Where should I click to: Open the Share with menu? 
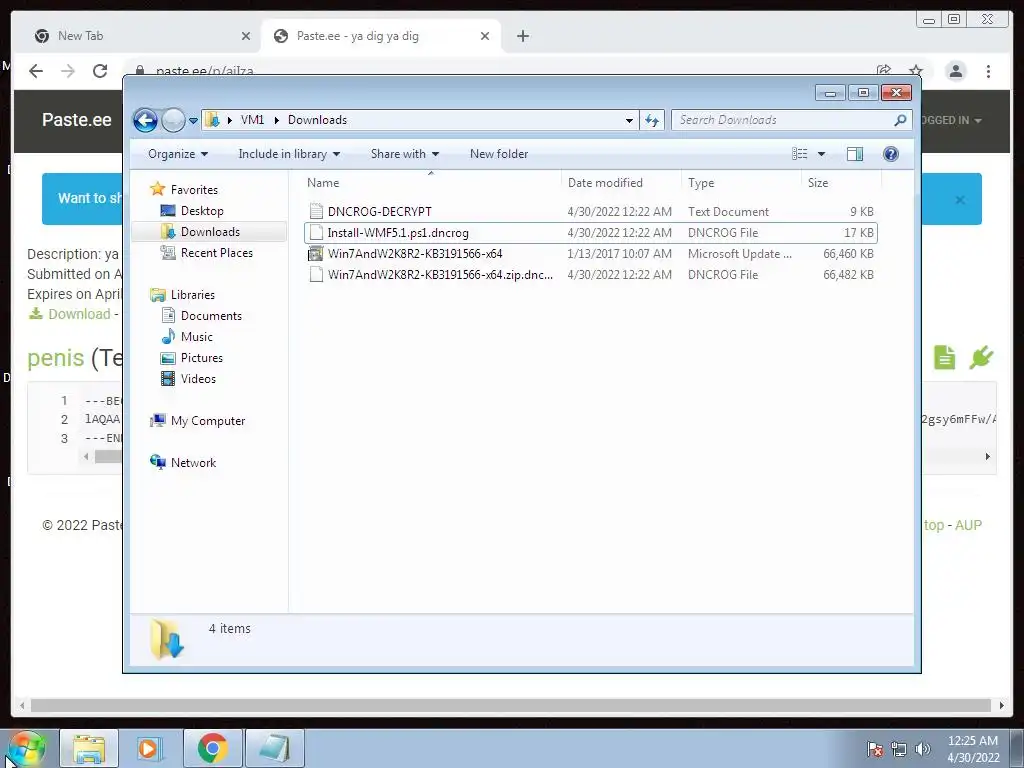point(404,154)
